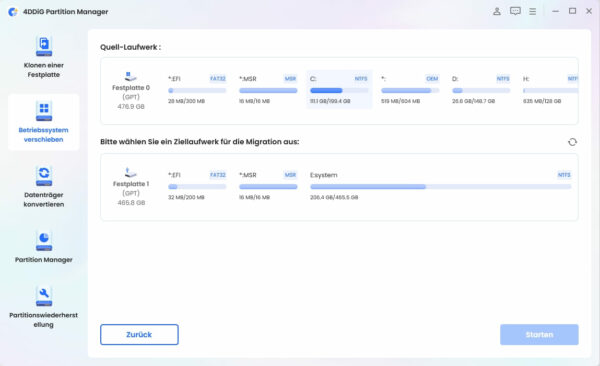600x366 pixels.
Task: Open Datenträger konvertieren in sidebar
Action: pos(44,186)
